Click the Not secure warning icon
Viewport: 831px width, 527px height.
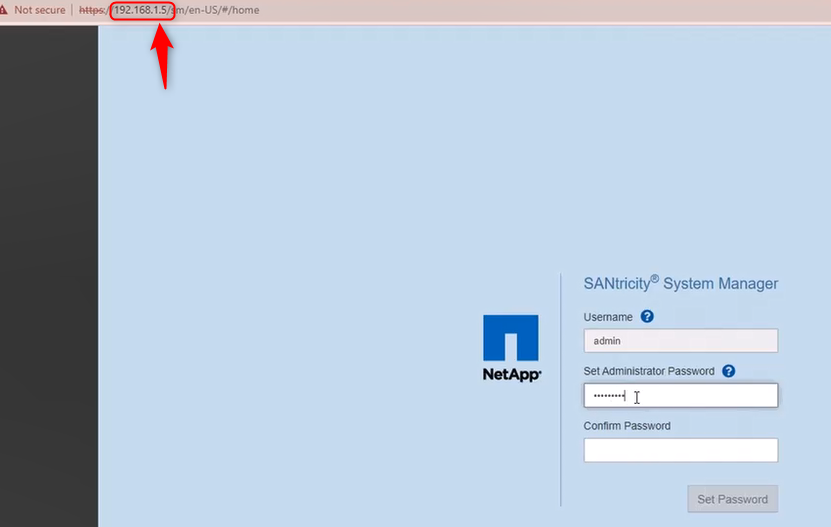(3, 10)
